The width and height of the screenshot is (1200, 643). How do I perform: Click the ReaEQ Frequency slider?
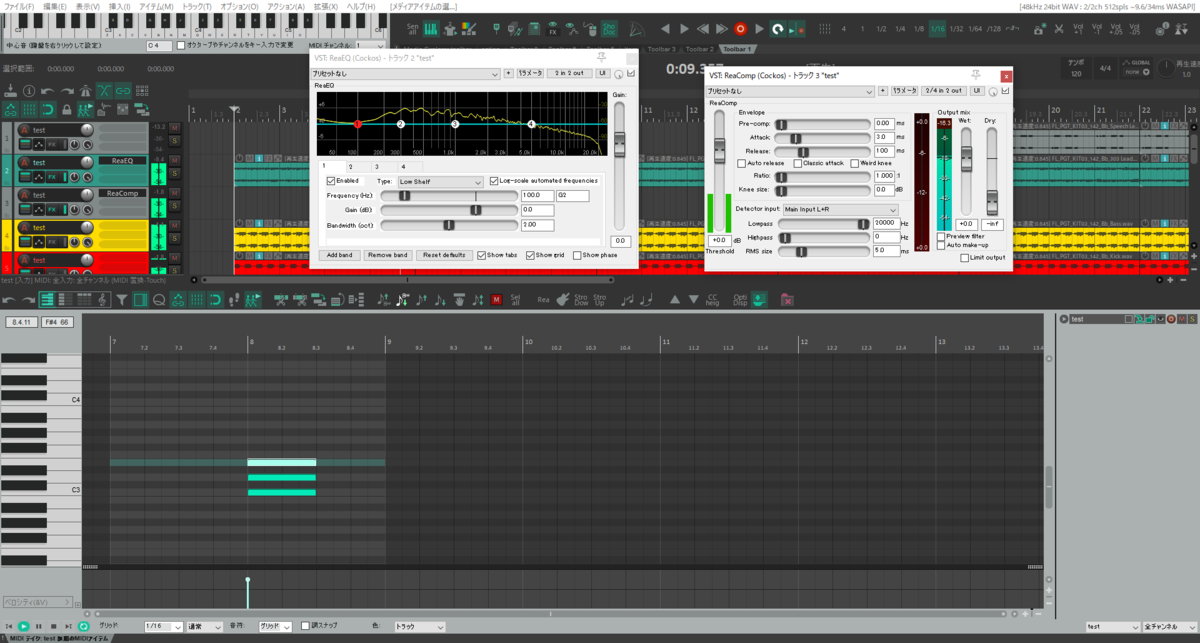448,195
